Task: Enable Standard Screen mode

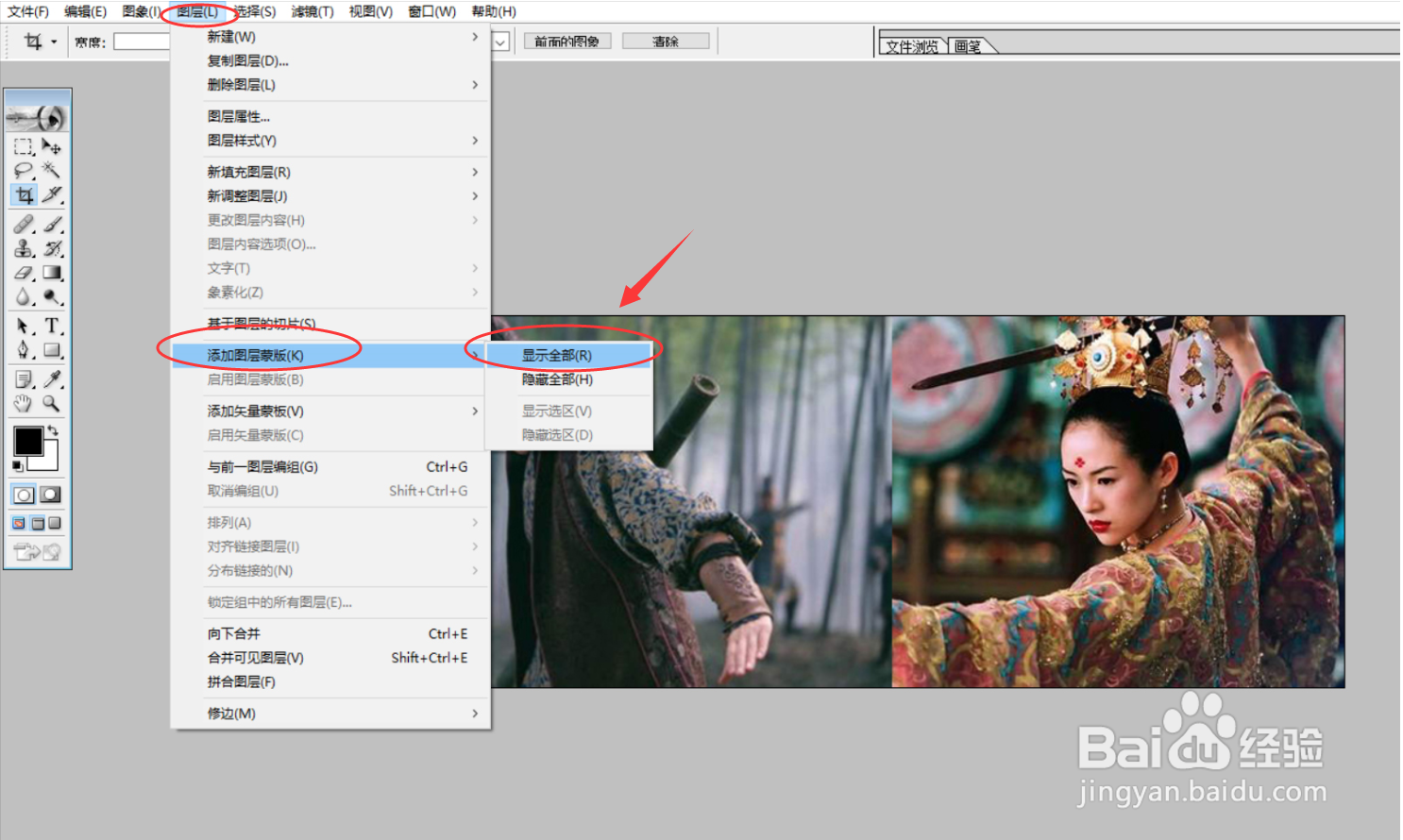Action: pos(20,524)
